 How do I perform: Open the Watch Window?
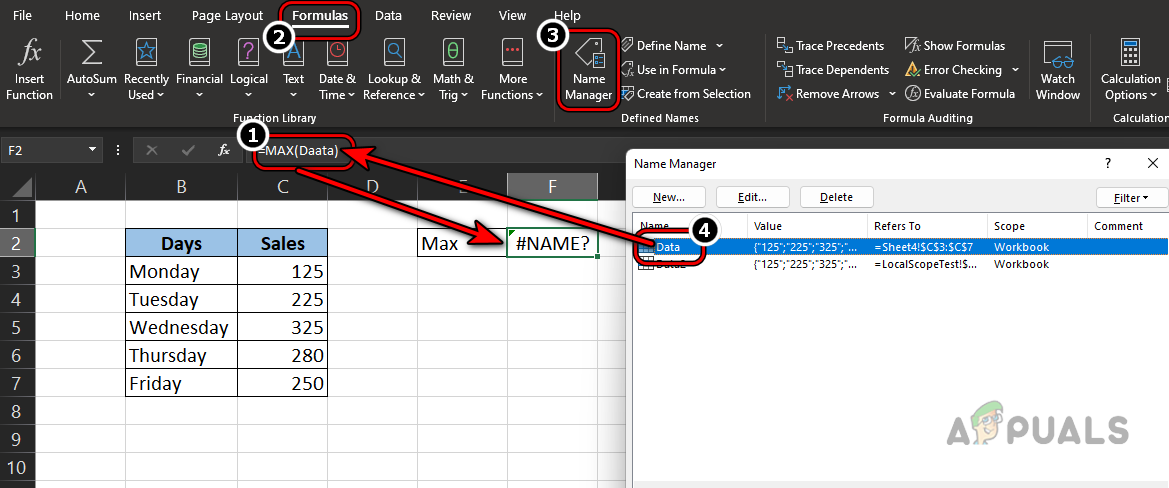1057,69
